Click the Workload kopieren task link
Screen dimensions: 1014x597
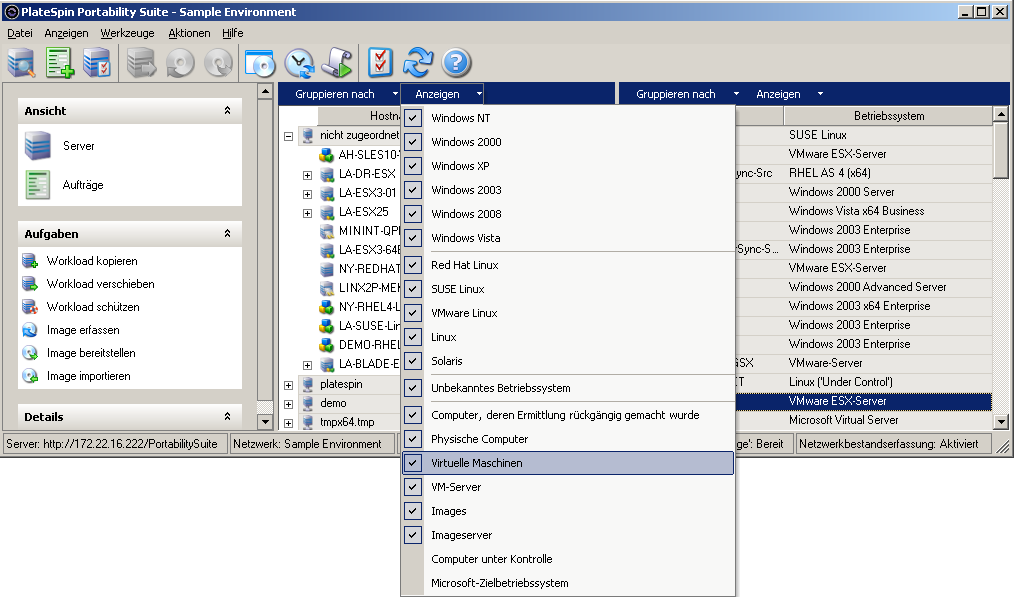pyautogui.click(x=92, y=261)
